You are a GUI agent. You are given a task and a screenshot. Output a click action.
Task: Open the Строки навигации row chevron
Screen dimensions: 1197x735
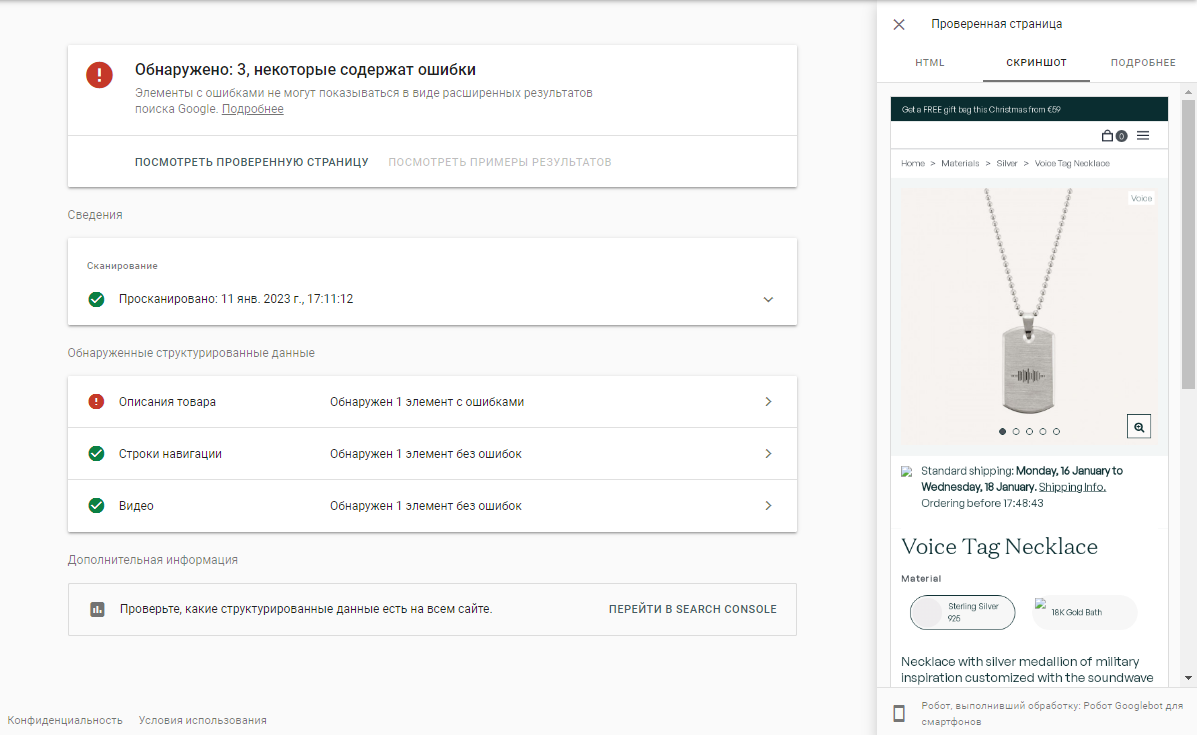[x=768, y=454]
